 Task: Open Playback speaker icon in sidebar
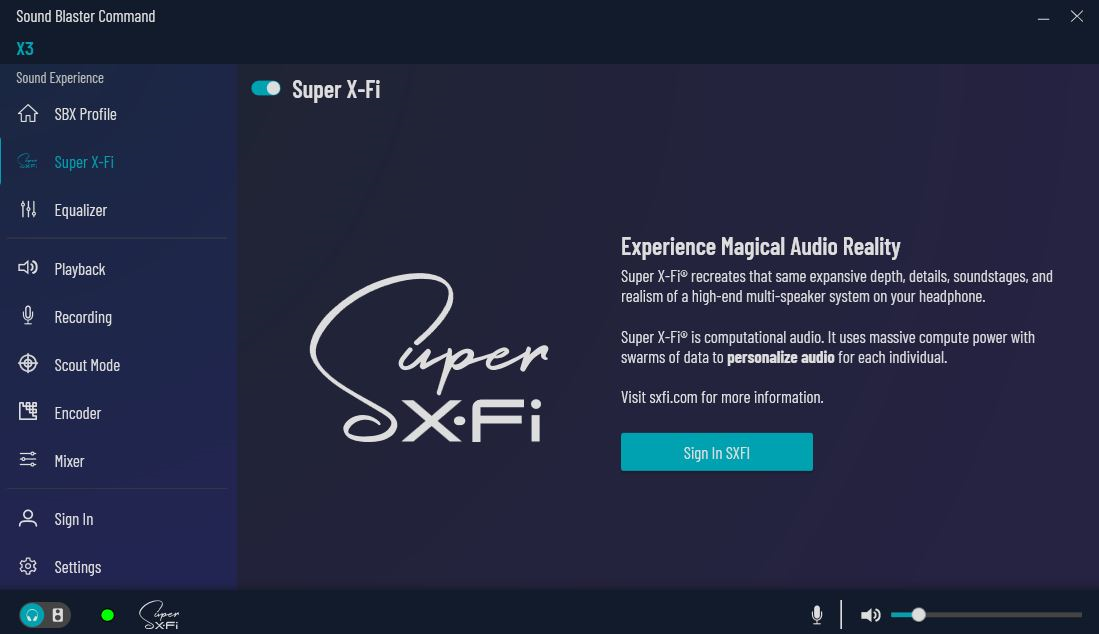[28, 268]
